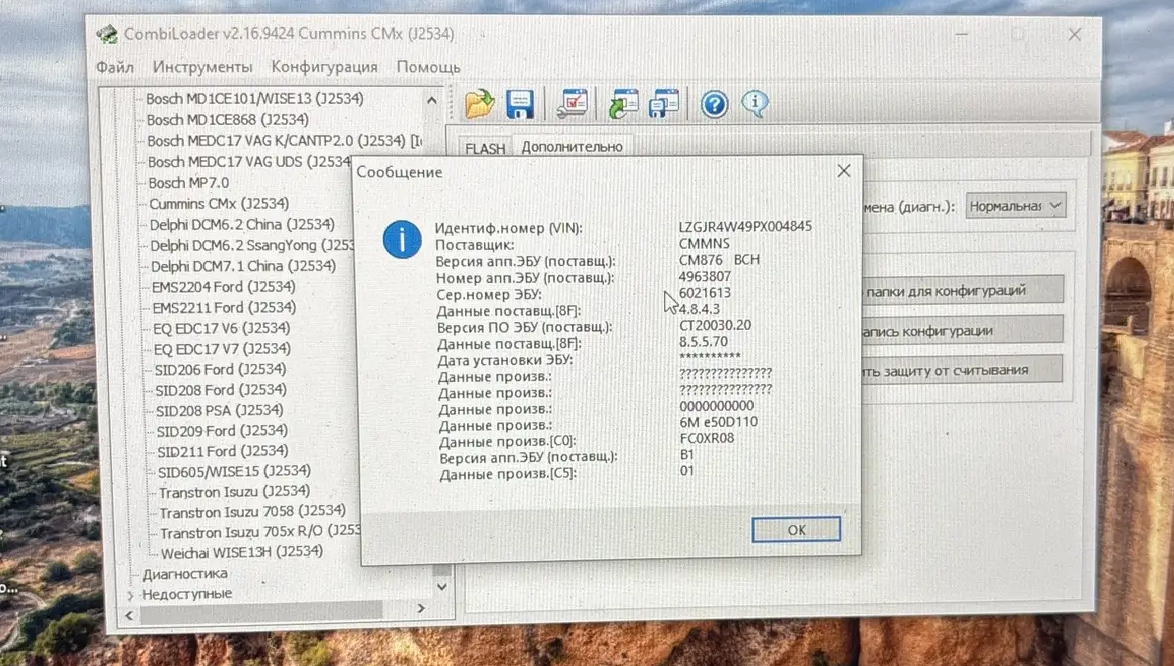Open file using the folder toolbar icon
The image size is (1174, 666).
coord(479,104)
